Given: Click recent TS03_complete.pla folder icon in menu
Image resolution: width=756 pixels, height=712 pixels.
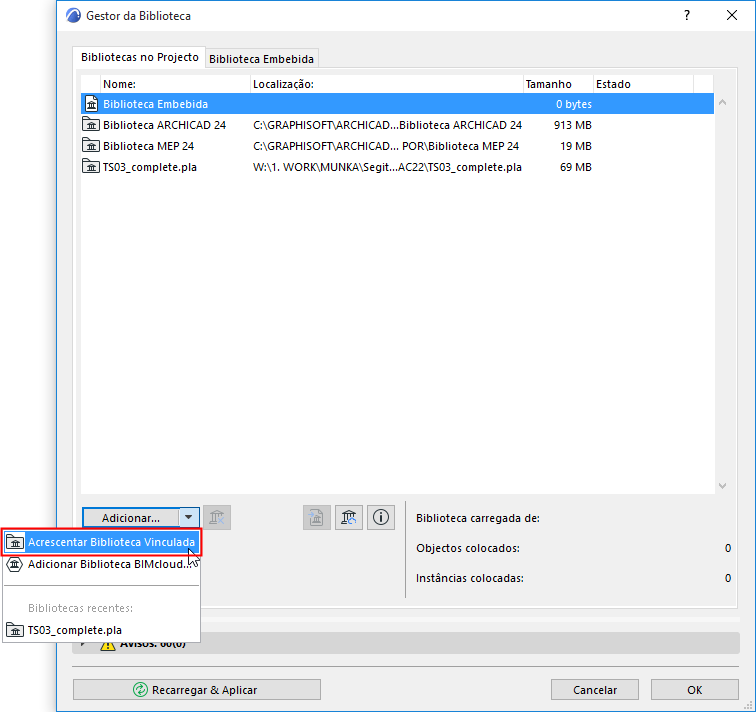Looking at the screenshot, I should click(x=15, y=630).
